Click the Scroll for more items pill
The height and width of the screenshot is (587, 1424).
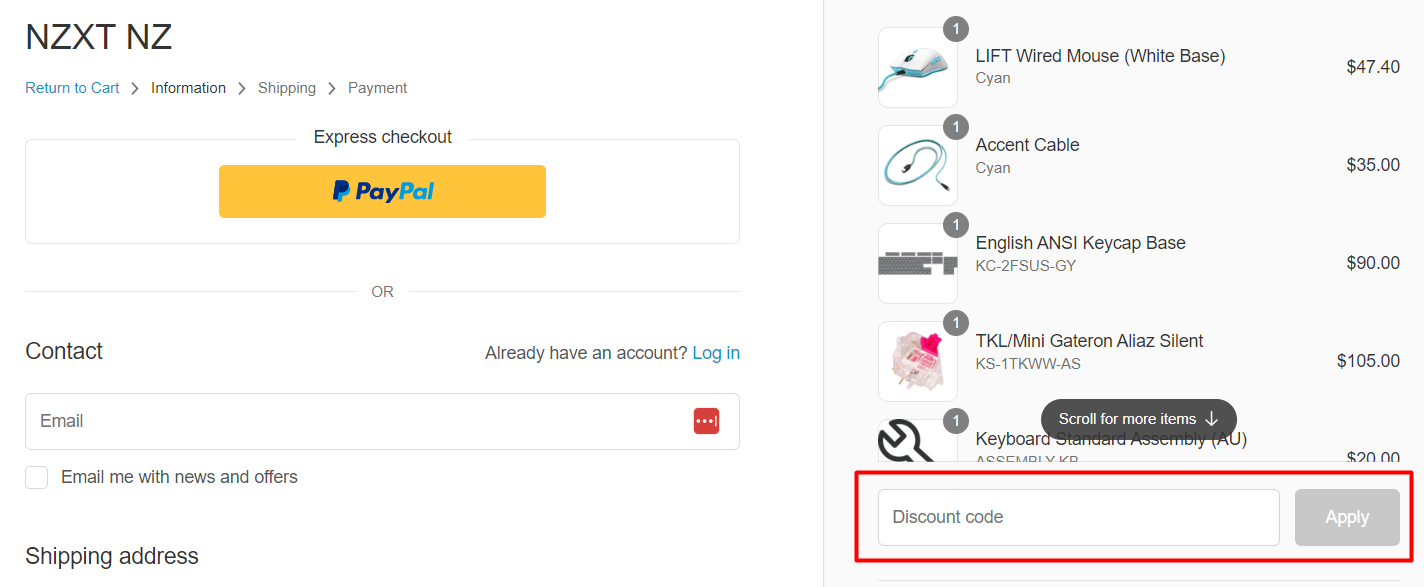coord(1138,419)
